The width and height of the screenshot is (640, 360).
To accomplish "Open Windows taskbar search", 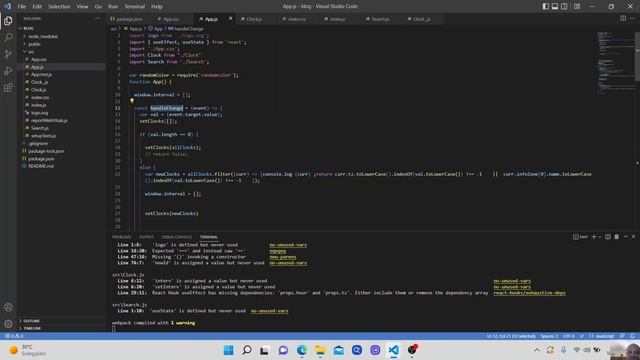I will pyautogui.click(x=247, y=350).
